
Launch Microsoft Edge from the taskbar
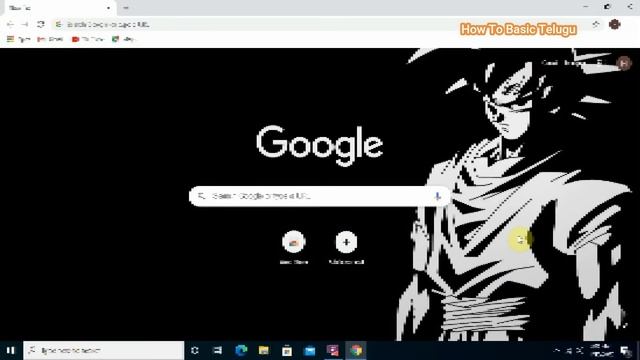[241, 350]
